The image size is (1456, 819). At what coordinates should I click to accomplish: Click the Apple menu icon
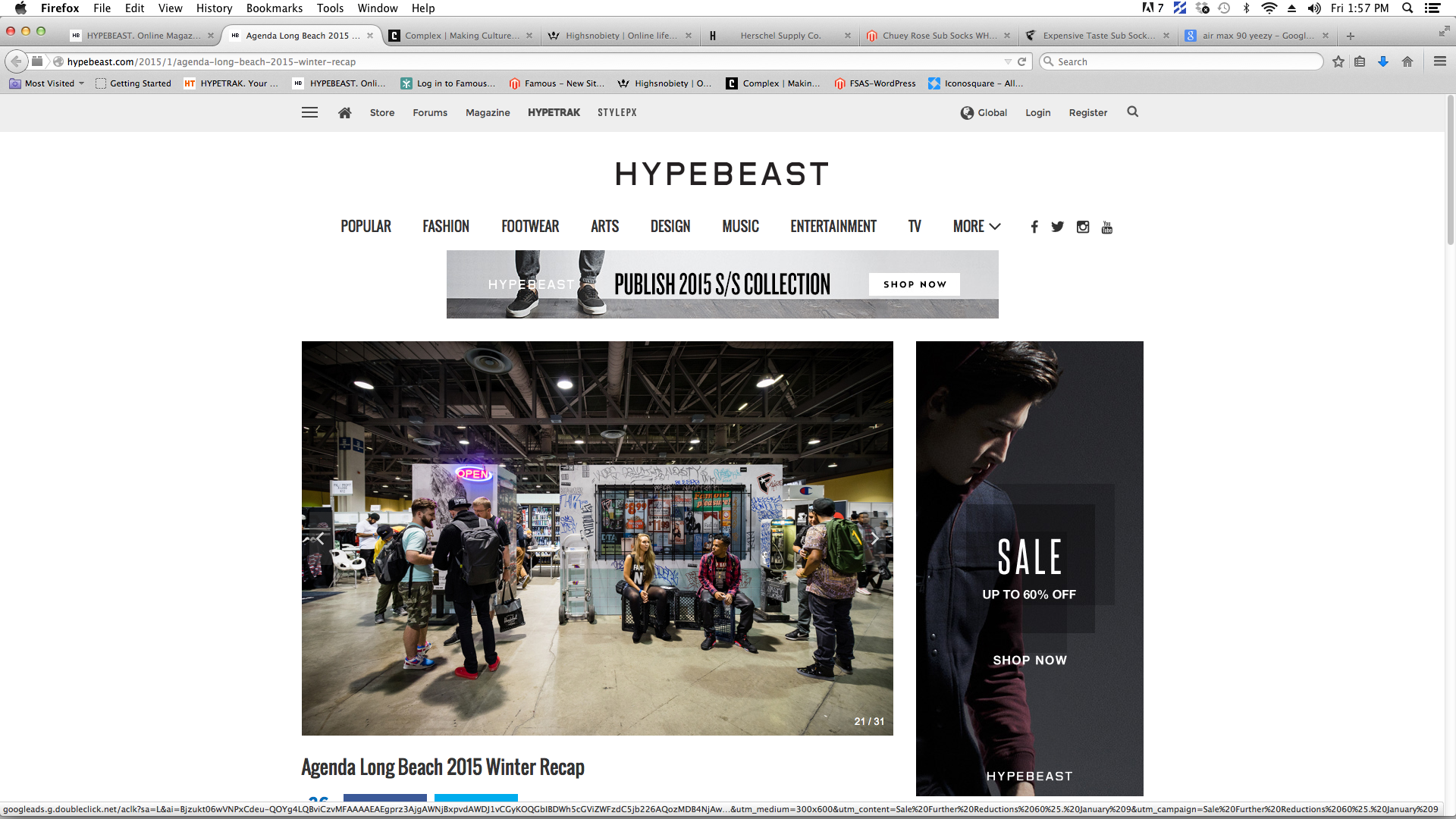[20, 8]
